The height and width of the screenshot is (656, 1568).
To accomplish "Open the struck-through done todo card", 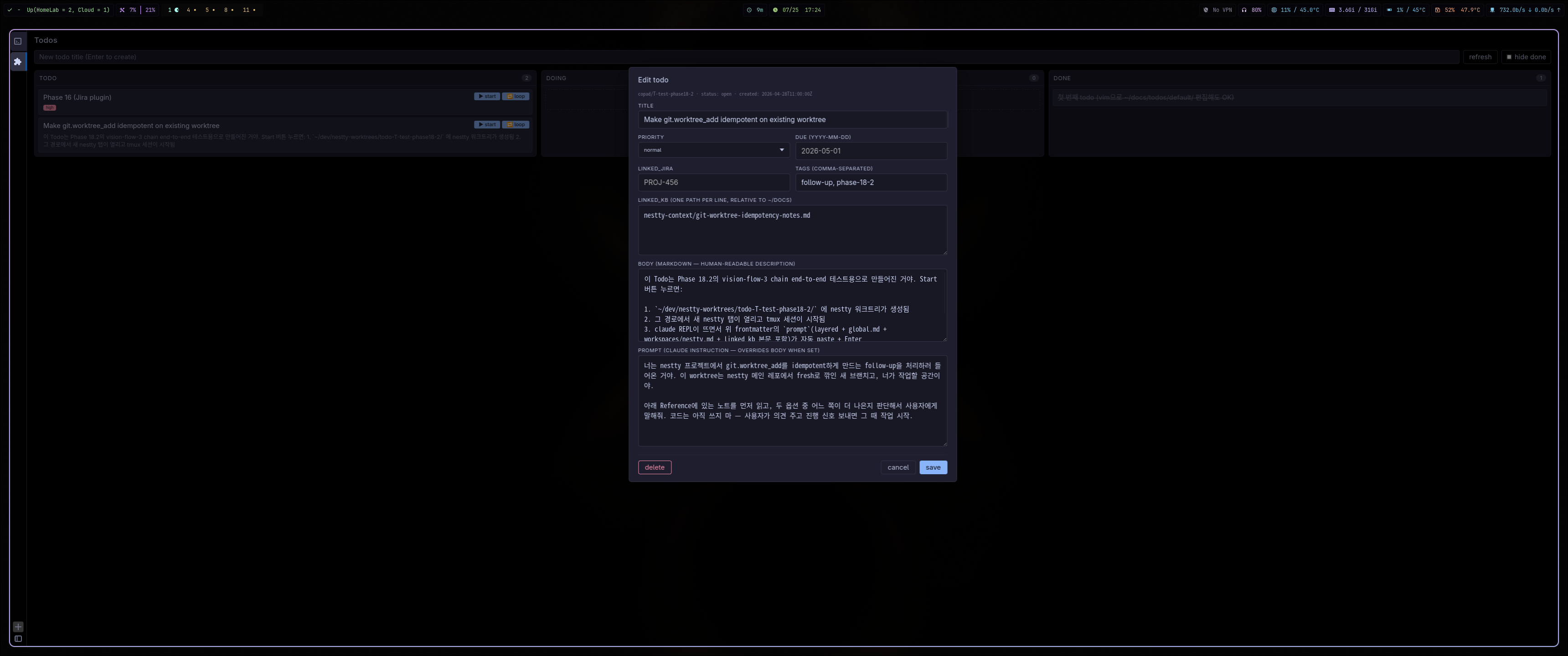I will click(x=1299, y=97).
